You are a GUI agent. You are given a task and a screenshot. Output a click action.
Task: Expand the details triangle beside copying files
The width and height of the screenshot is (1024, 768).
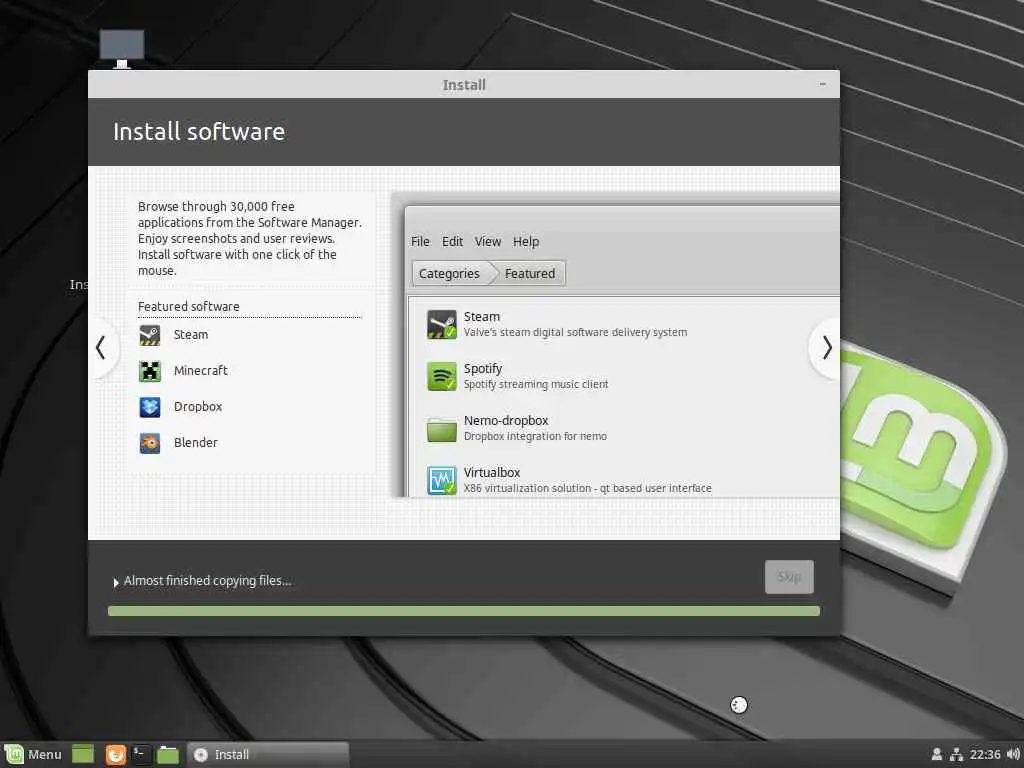pos(116,582)
